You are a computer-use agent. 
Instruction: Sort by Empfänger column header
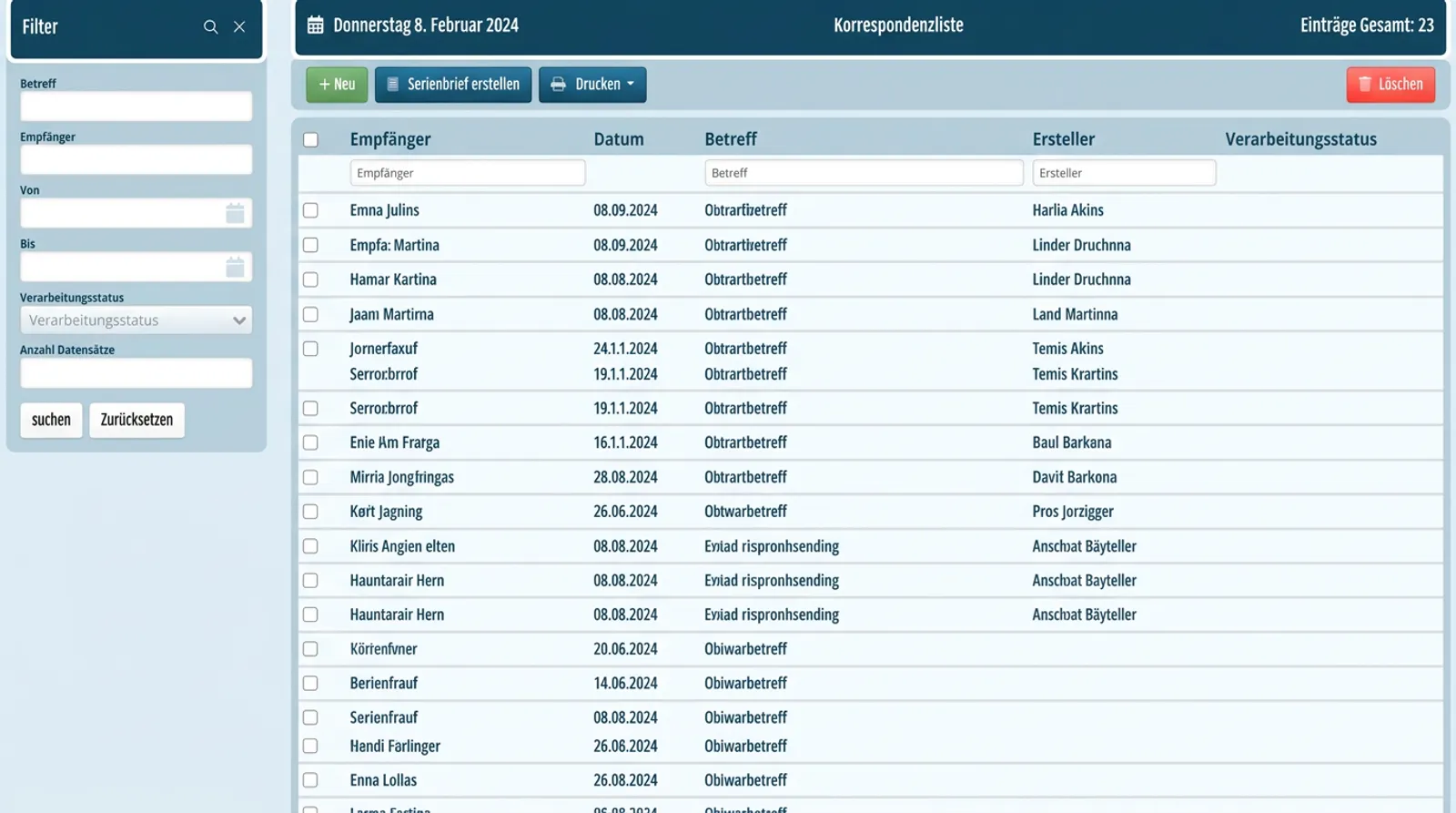tap(390, 139)
